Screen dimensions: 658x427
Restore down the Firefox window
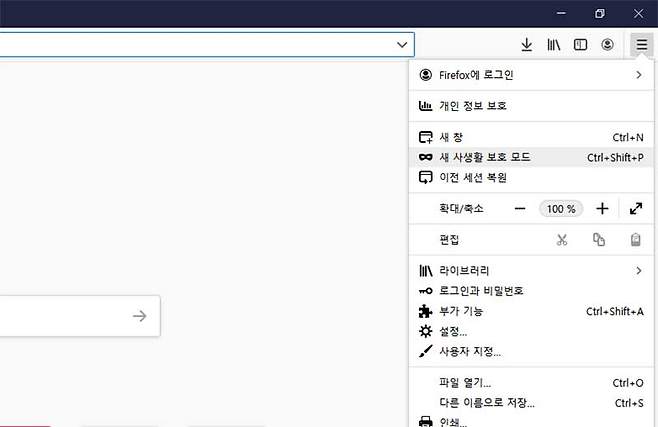pos(600,13)
